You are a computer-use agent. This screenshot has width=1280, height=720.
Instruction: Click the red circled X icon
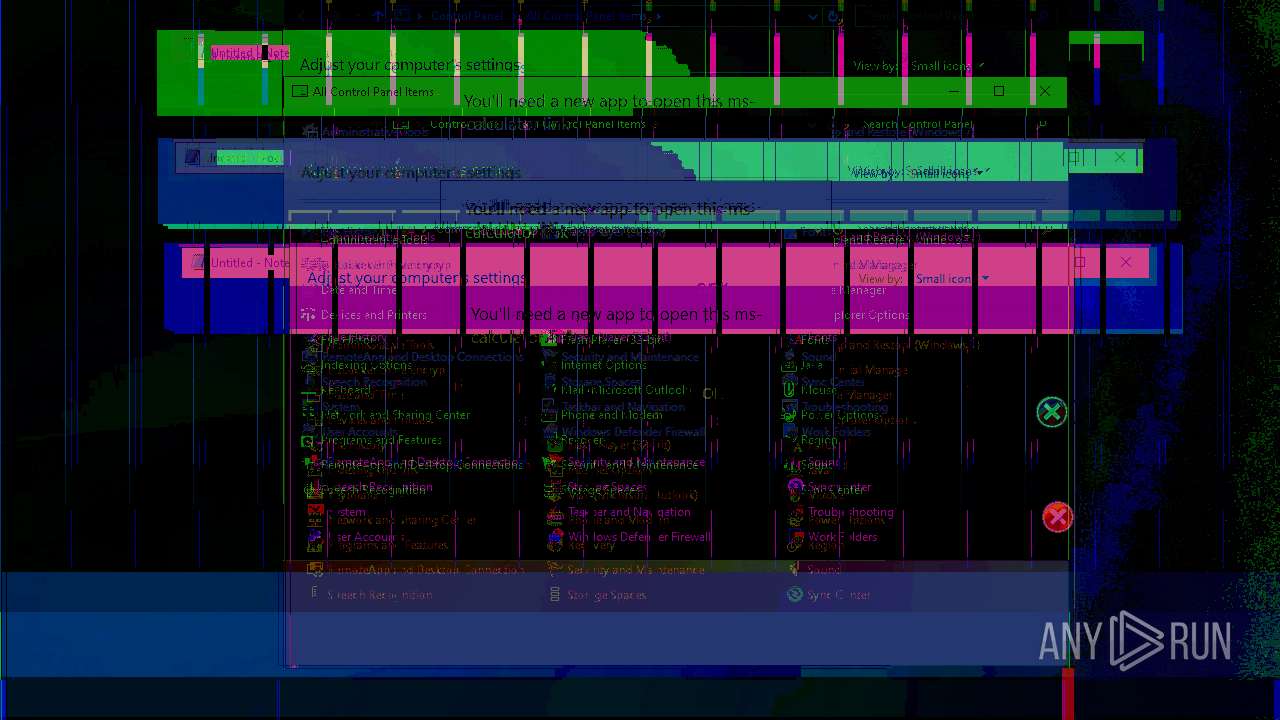tap(1057, 517)
